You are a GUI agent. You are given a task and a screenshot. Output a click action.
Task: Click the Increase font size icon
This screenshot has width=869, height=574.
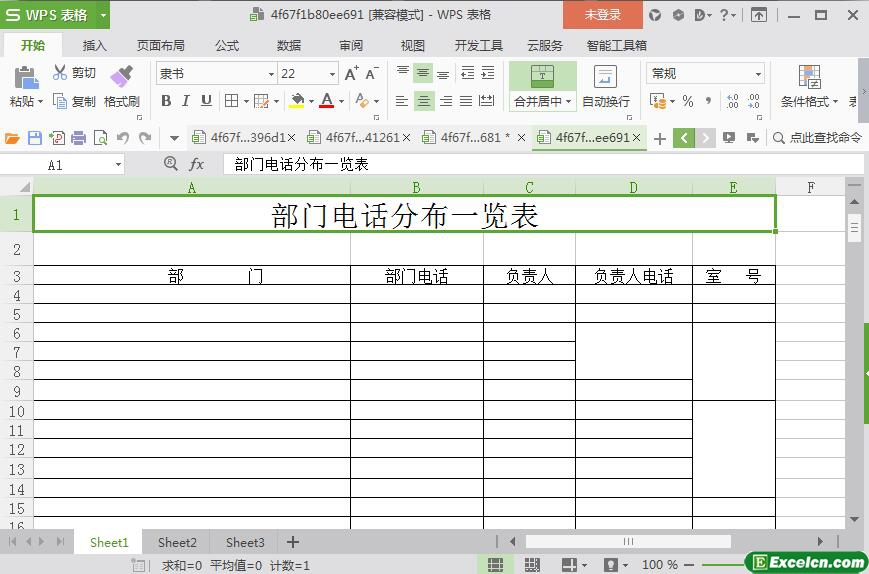(x=351, y=74)
